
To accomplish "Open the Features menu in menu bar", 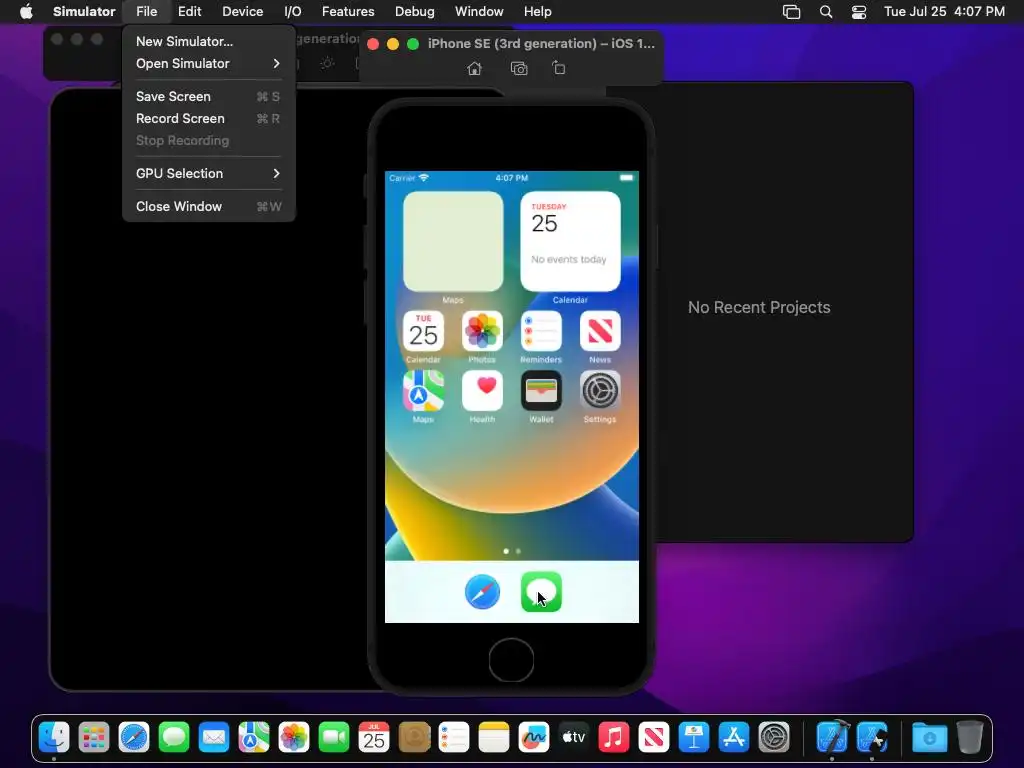I will [x=348, y=11].
